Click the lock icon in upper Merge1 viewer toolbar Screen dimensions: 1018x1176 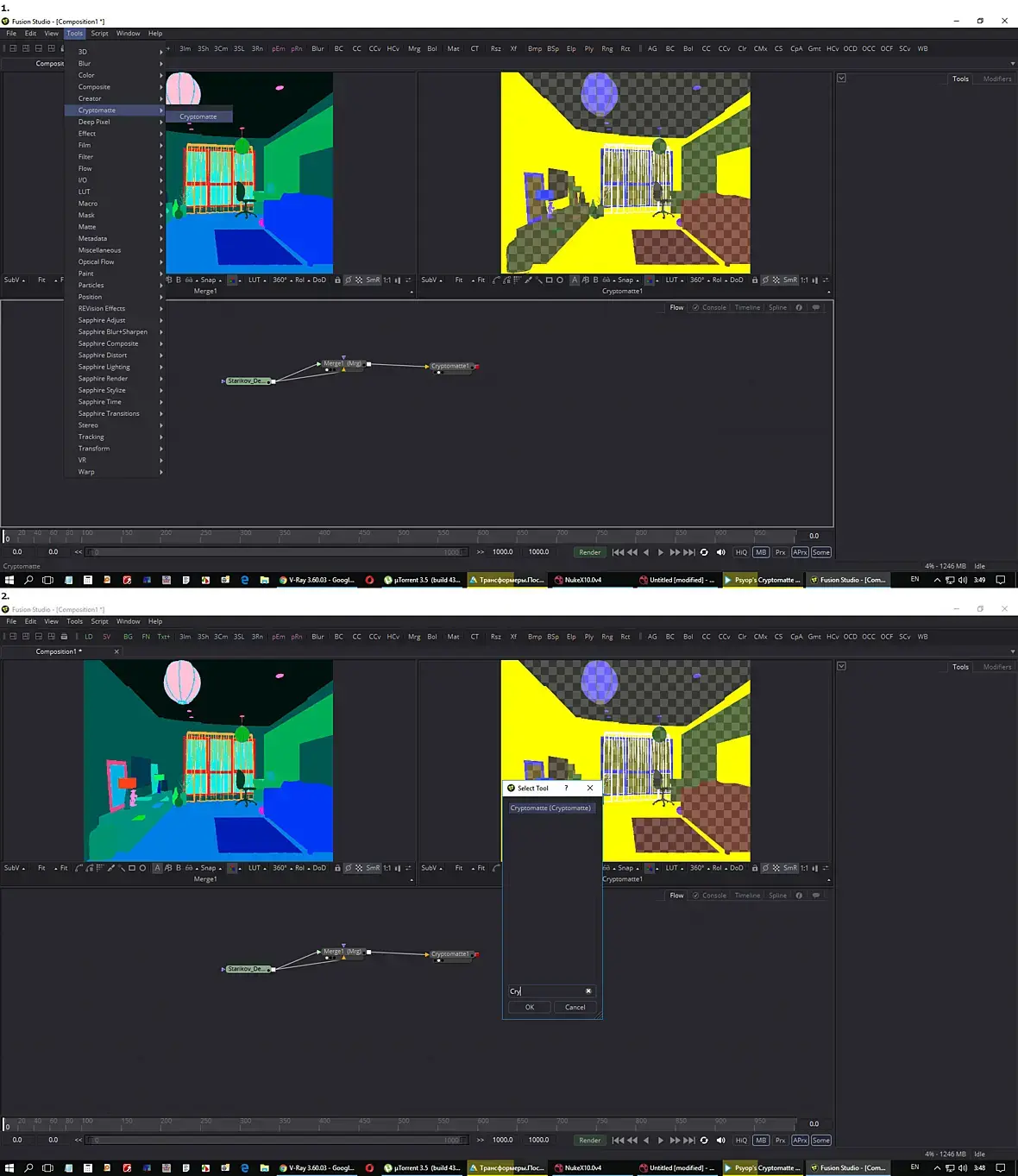pyautogui.click(x=337, y=280)
